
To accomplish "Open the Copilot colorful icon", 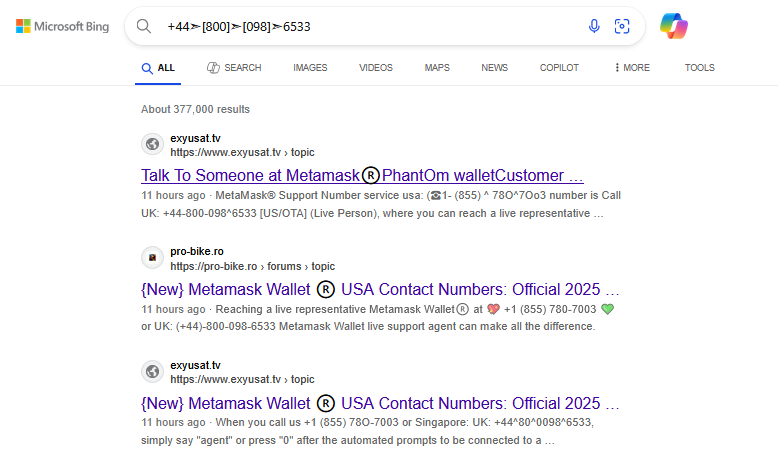I will coord(674,26).
